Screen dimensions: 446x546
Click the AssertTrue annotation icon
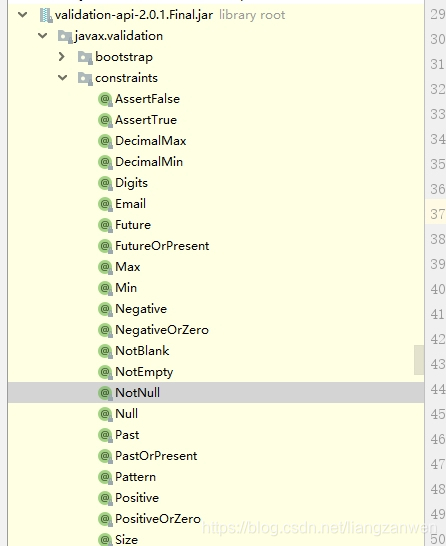pos(105,120)
